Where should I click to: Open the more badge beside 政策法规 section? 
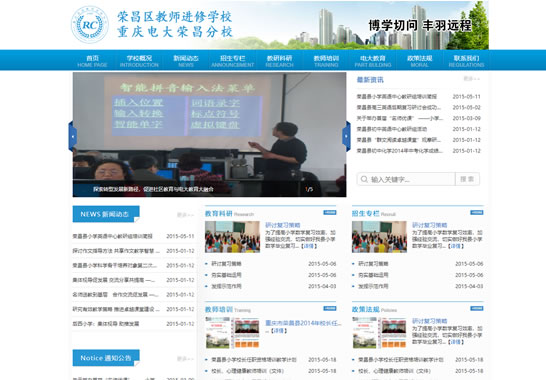[477, 308]
